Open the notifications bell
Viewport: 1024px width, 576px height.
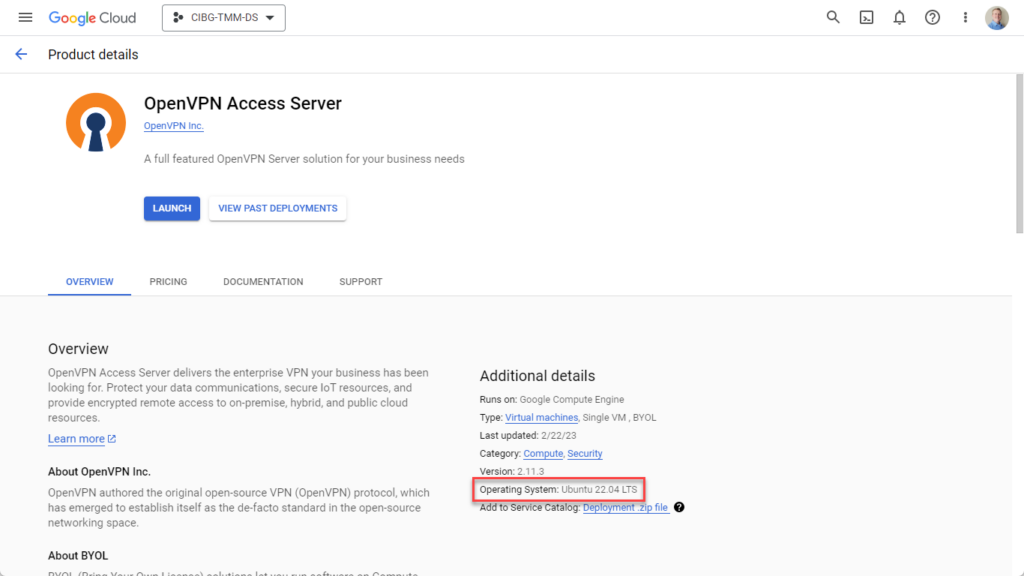(x=899, y=18)
